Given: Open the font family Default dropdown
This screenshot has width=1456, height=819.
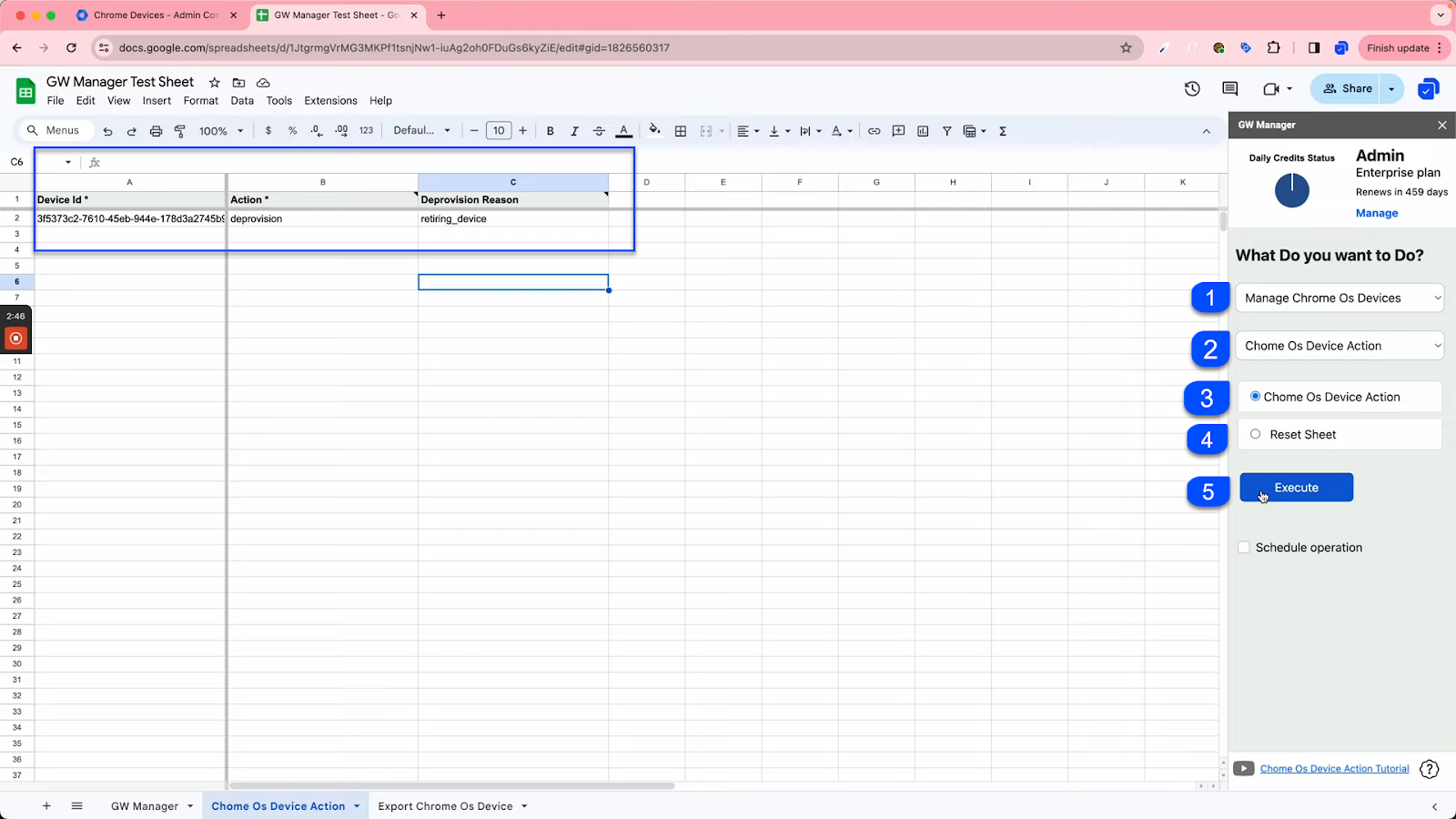Looking at the screenshot, I should (x=422, y=131).
